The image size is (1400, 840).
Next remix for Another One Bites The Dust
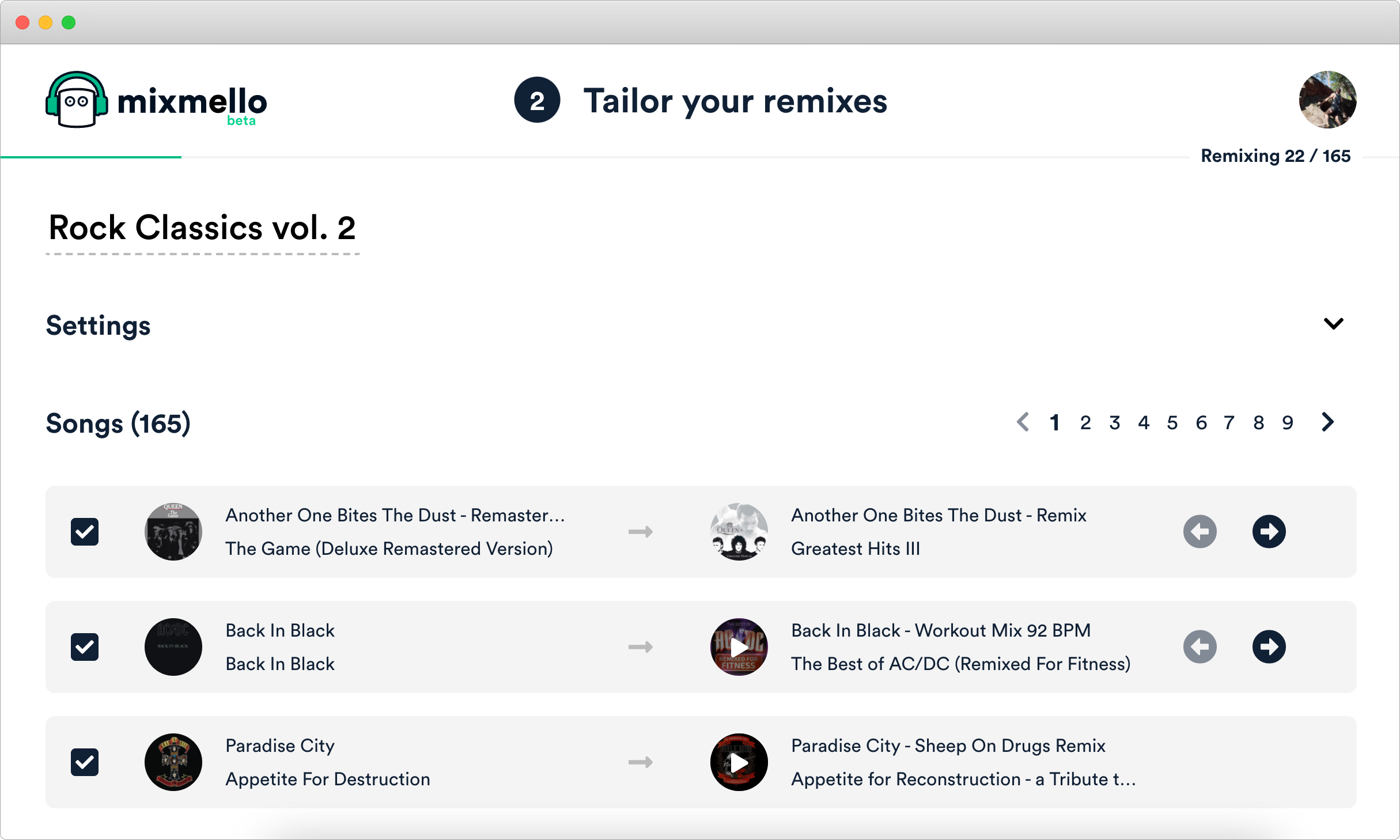1269,531
